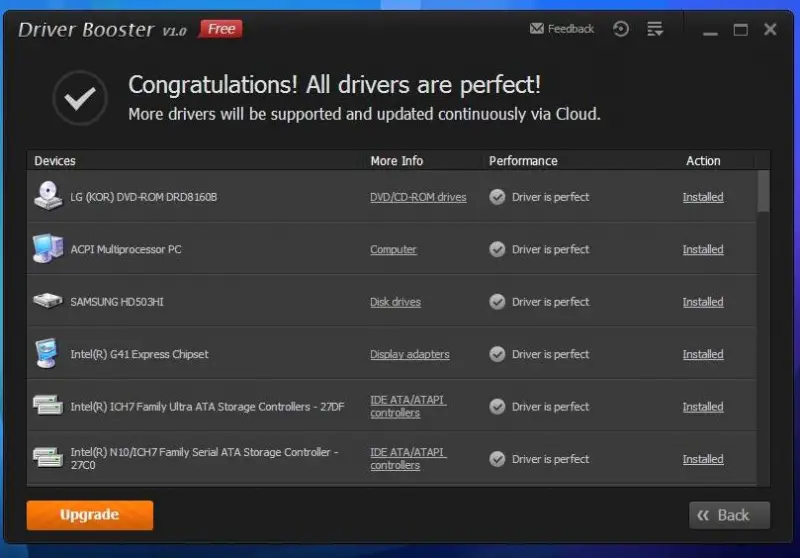
Task: Click the checkmark in SAMSUNG HD503HI row
Action: 497,302
